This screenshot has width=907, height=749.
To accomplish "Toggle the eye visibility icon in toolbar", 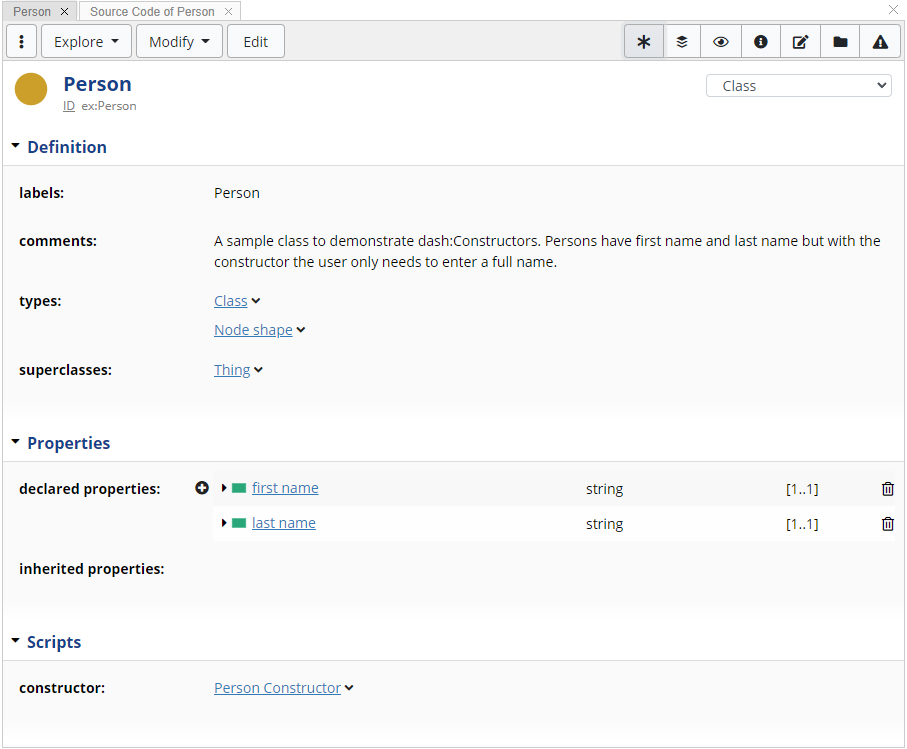I will 721,42.
